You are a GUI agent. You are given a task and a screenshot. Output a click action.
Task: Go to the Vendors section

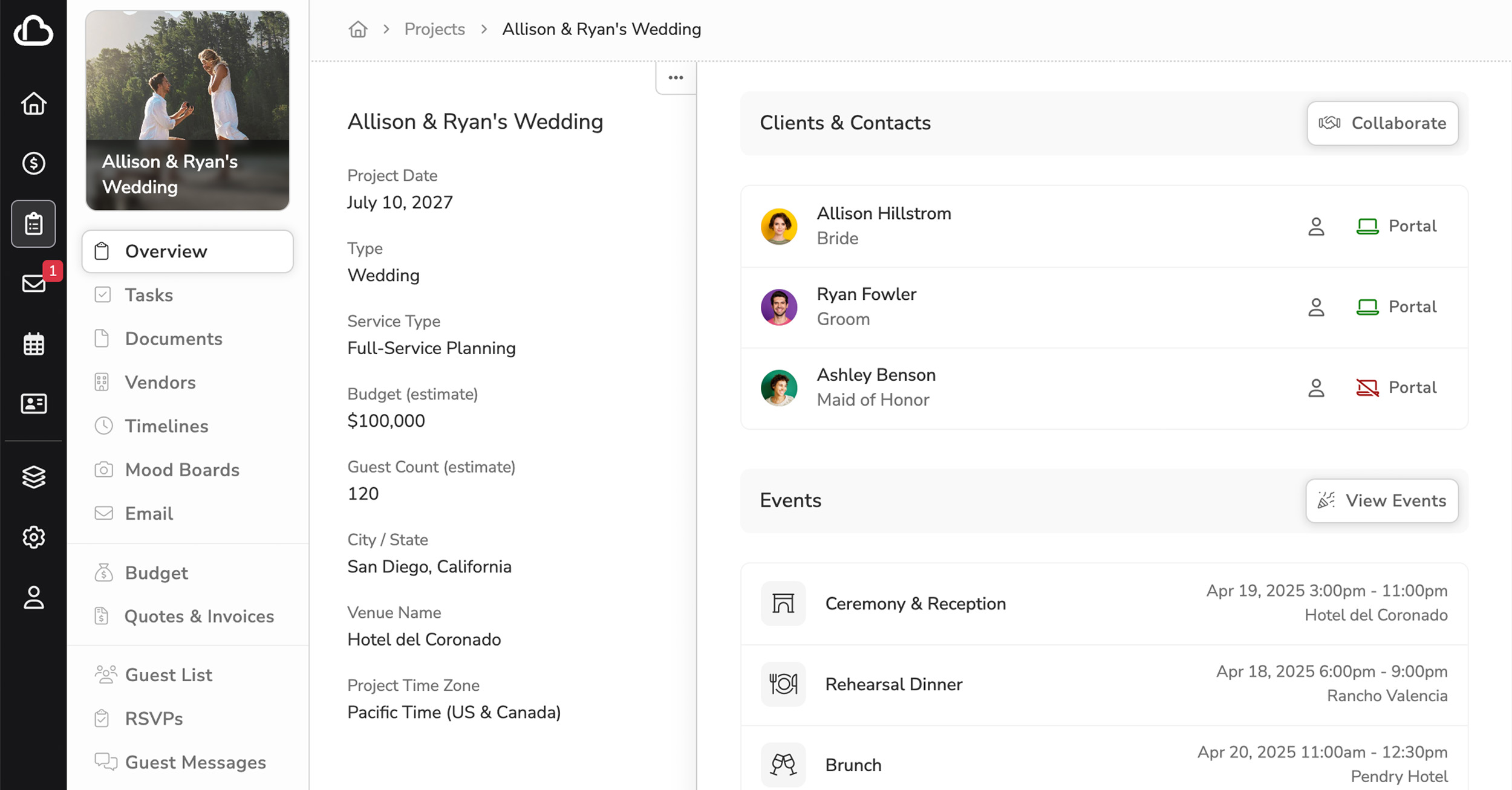click(160, 383)
